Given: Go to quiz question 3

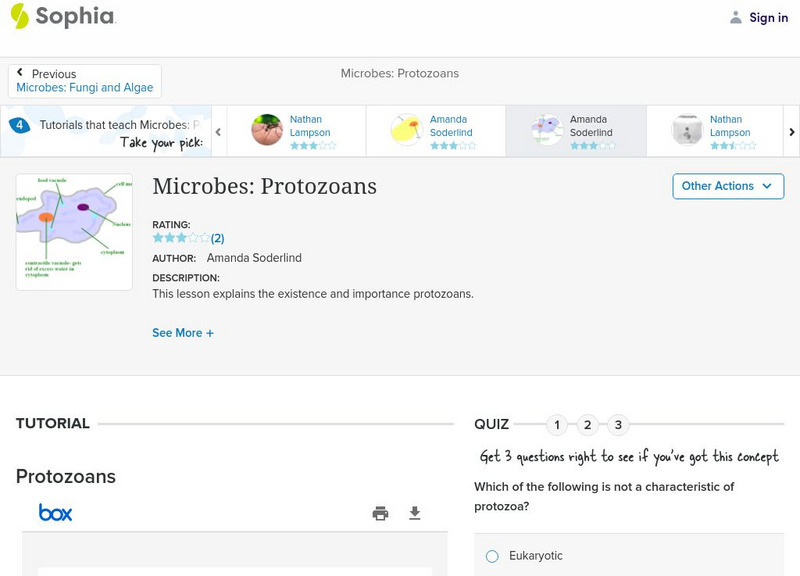Looking at the screenshot, I should pyautogui.click(x=618, y=425).
